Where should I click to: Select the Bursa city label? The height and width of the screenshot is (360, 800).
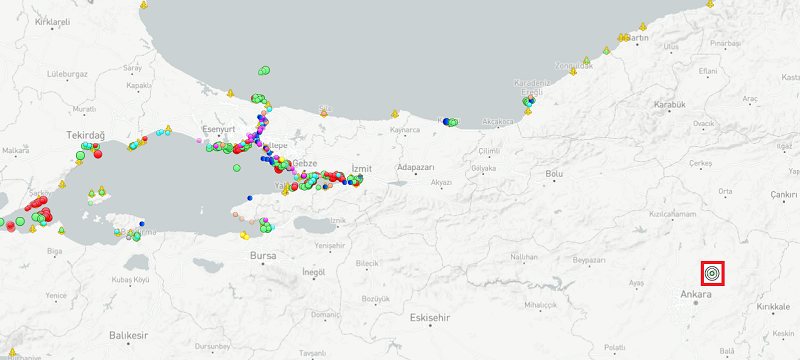point(263,255)
